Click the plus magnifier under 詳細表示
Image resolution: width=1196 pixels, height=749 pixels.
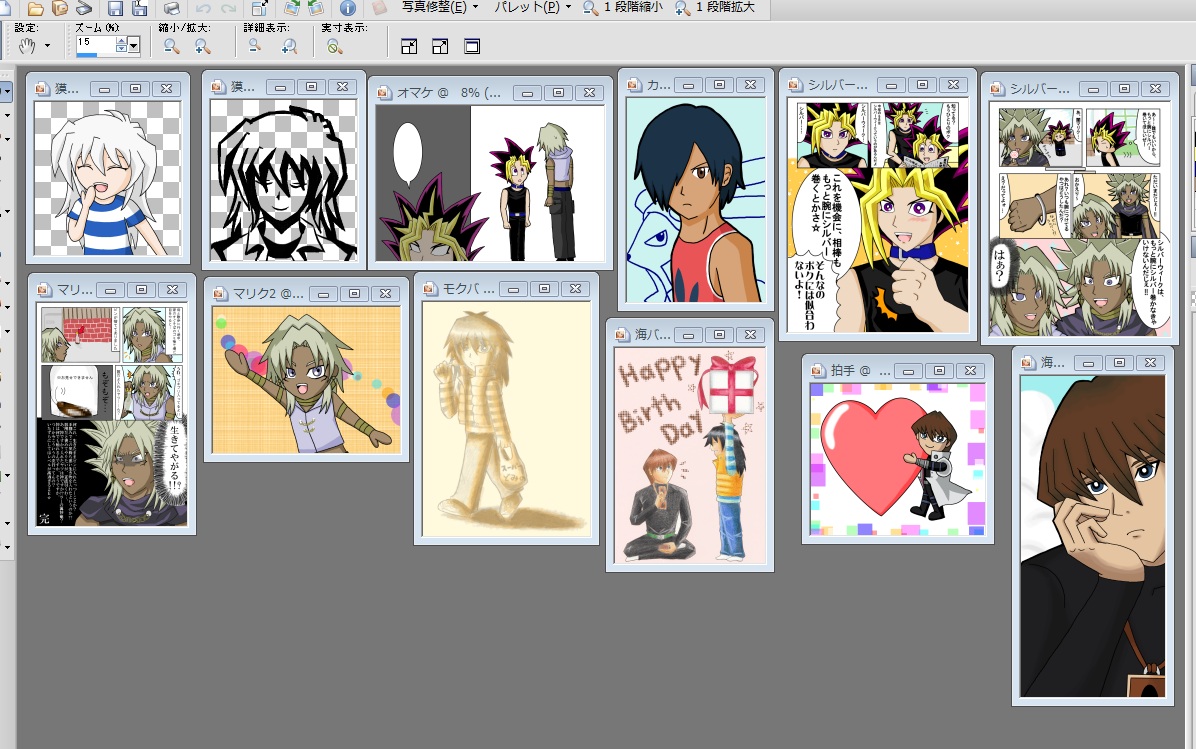tap(288, 47)
